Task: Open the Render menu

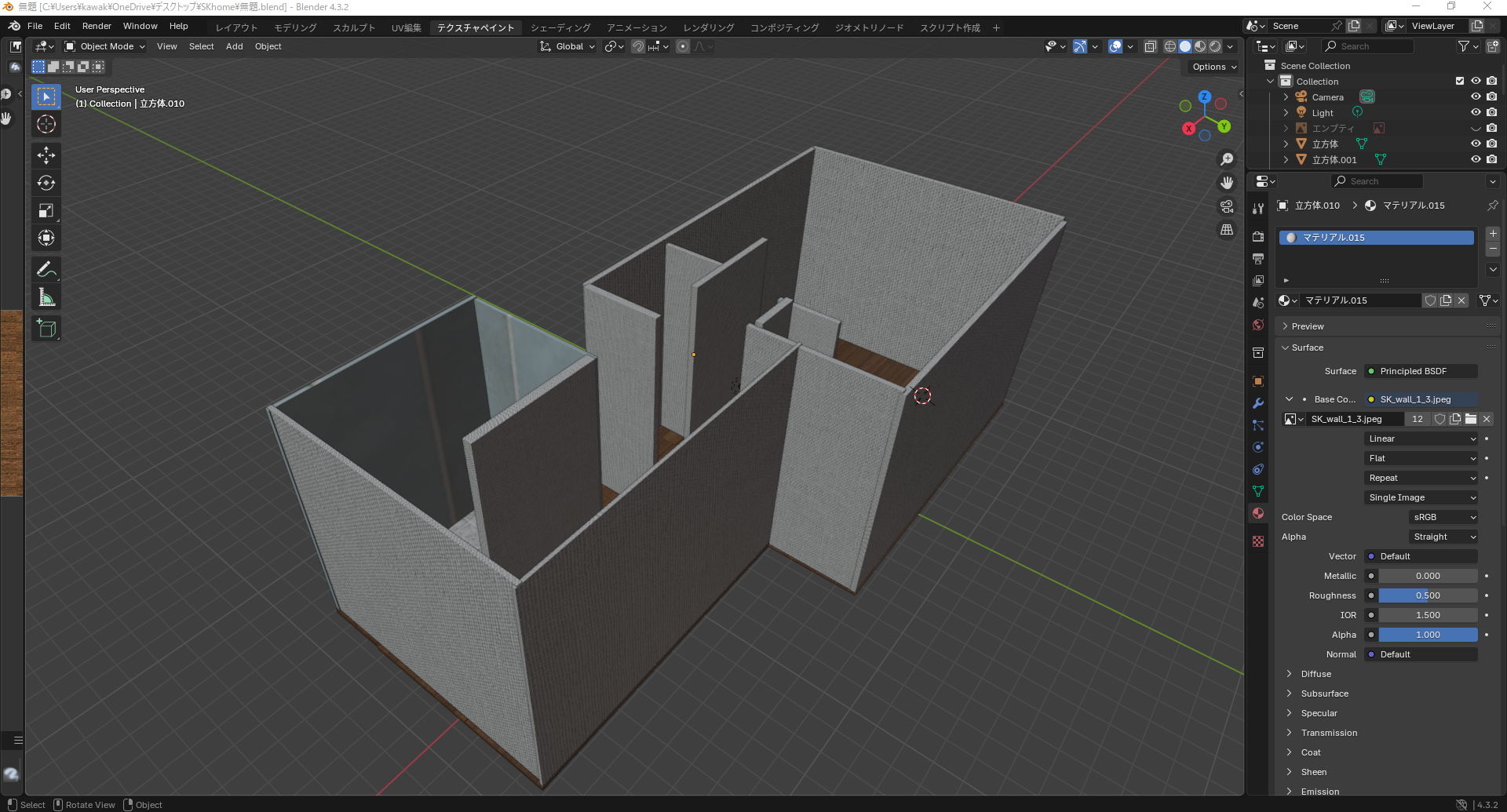Action: click(97, 26)
